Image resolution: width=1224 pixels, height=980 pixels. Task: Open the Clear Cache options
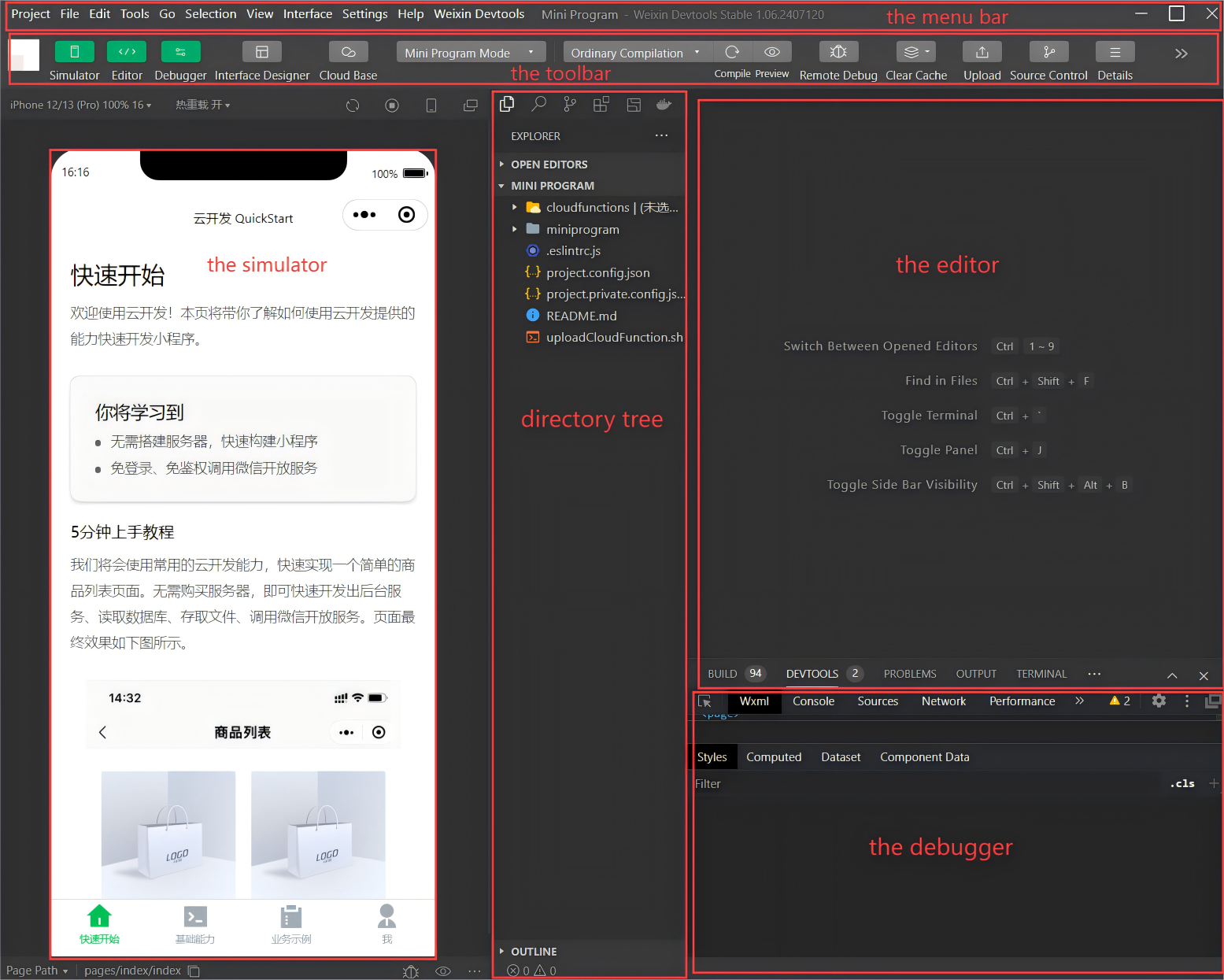pyautogui.click(x=916, y=52)
